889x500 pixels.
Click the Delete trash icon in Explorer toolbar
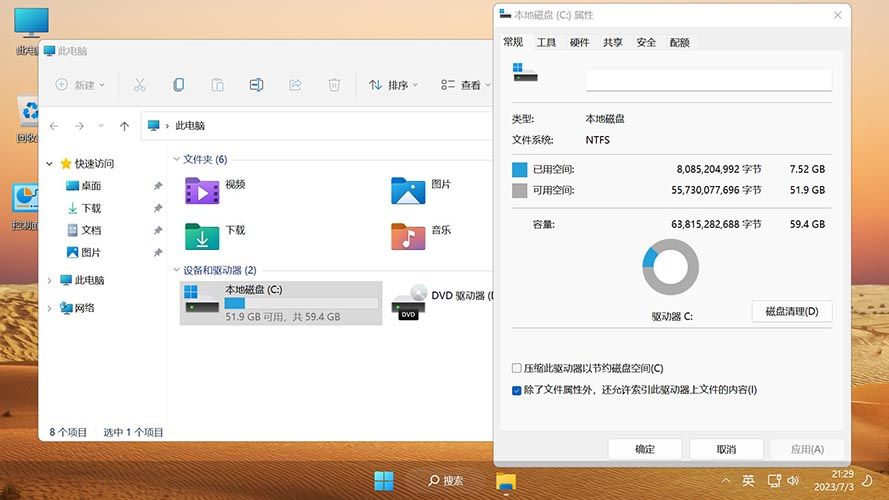pyautogui.click(x=334, y=85)
